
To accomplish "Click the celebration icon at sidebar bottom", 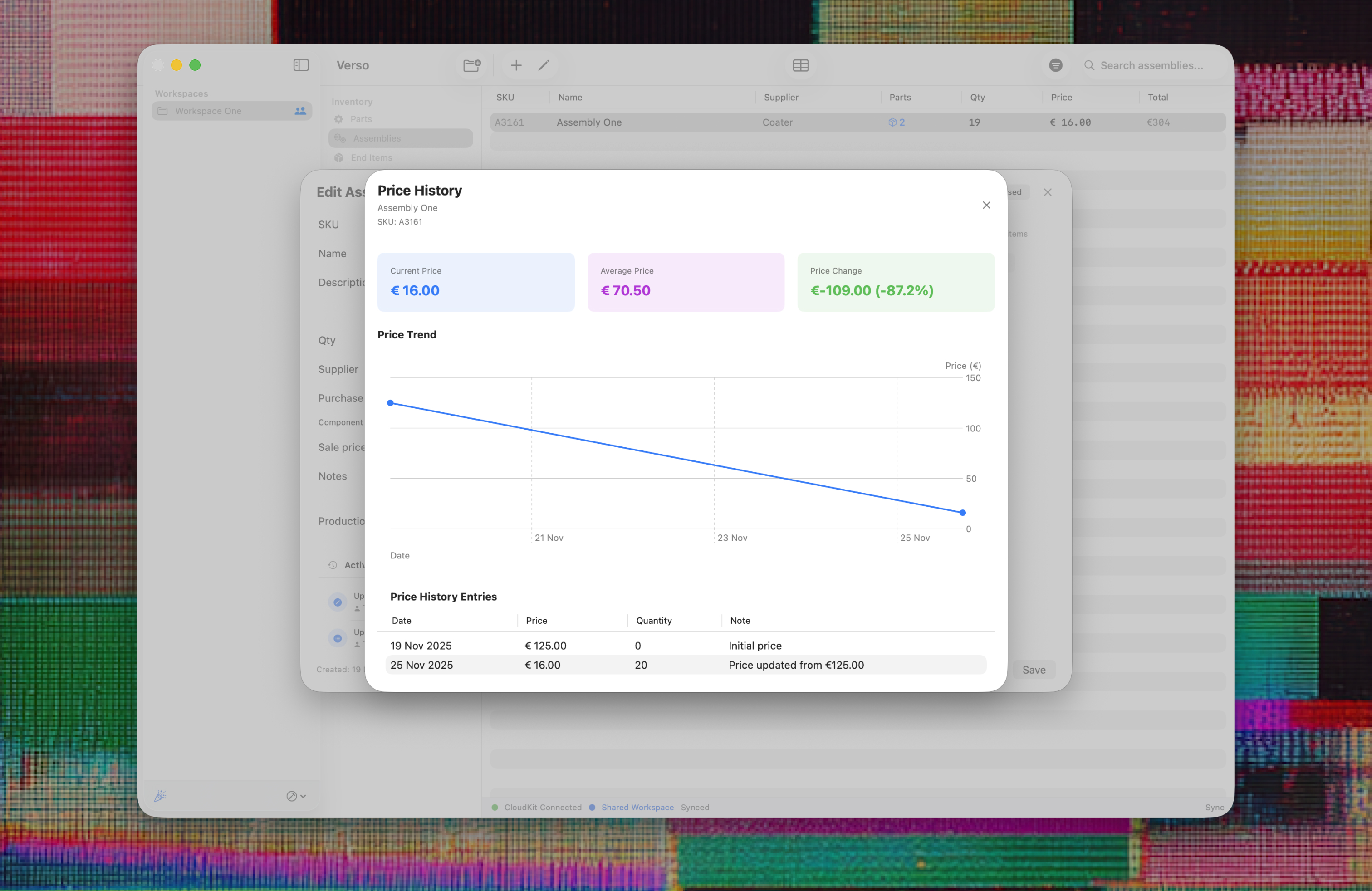I will [x=160, y=796].
